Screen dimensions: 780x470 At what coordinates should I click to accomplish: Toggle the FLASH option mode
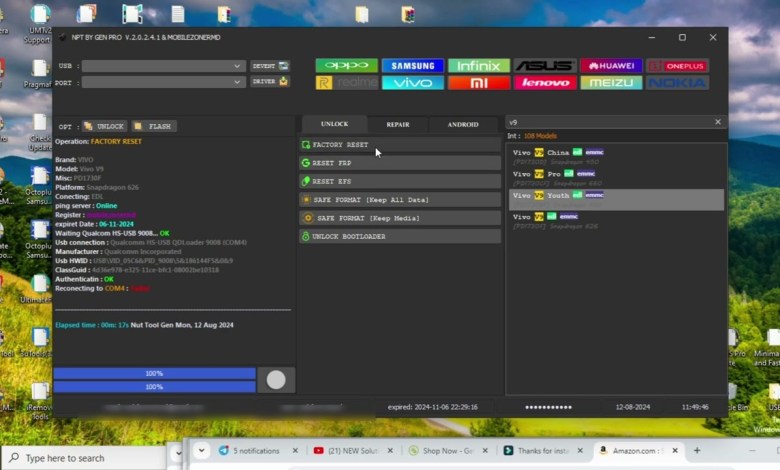pos(153,127)
